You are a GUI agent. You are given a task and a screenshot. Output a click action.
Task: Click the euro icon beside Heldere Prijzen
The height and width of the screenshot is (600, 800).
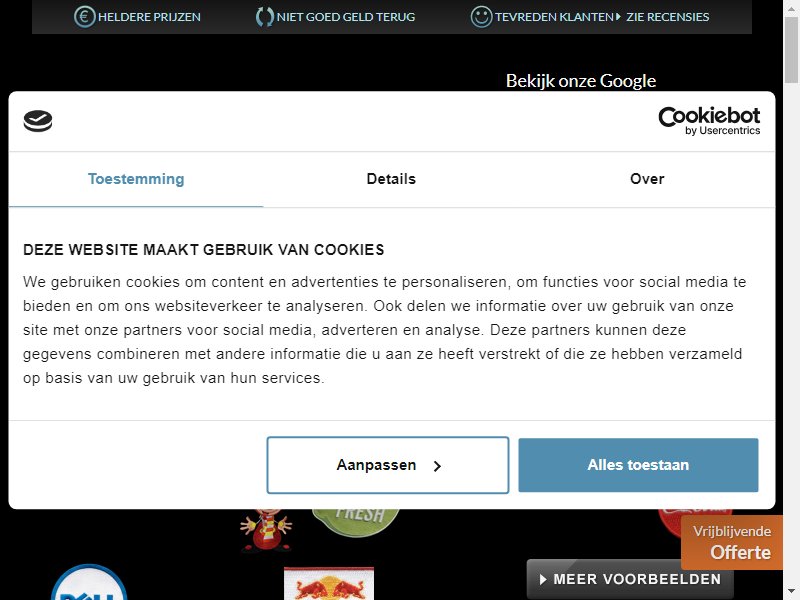coord(84,17)
